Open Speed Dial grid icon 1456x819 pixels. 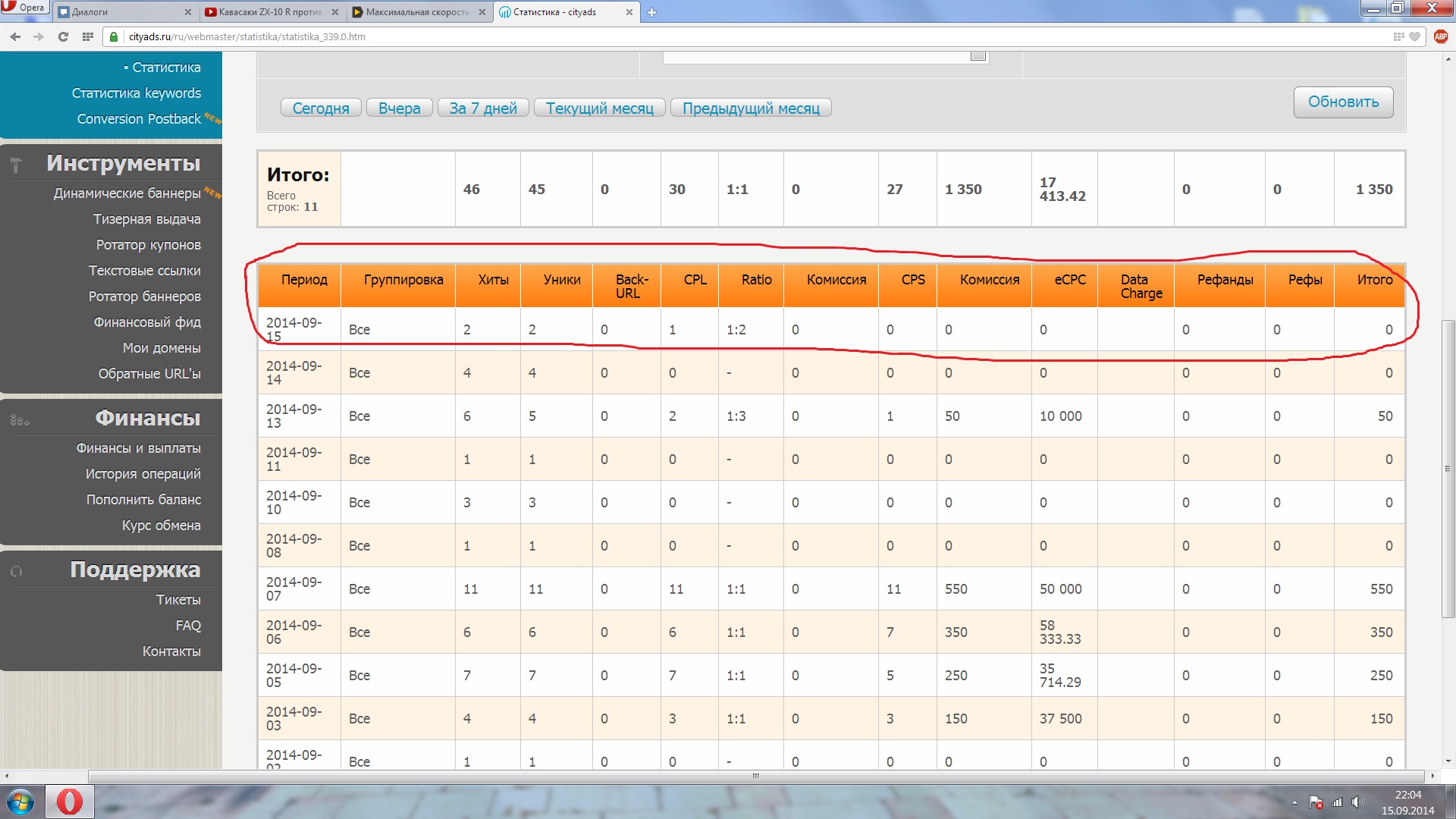coord(88,36)
